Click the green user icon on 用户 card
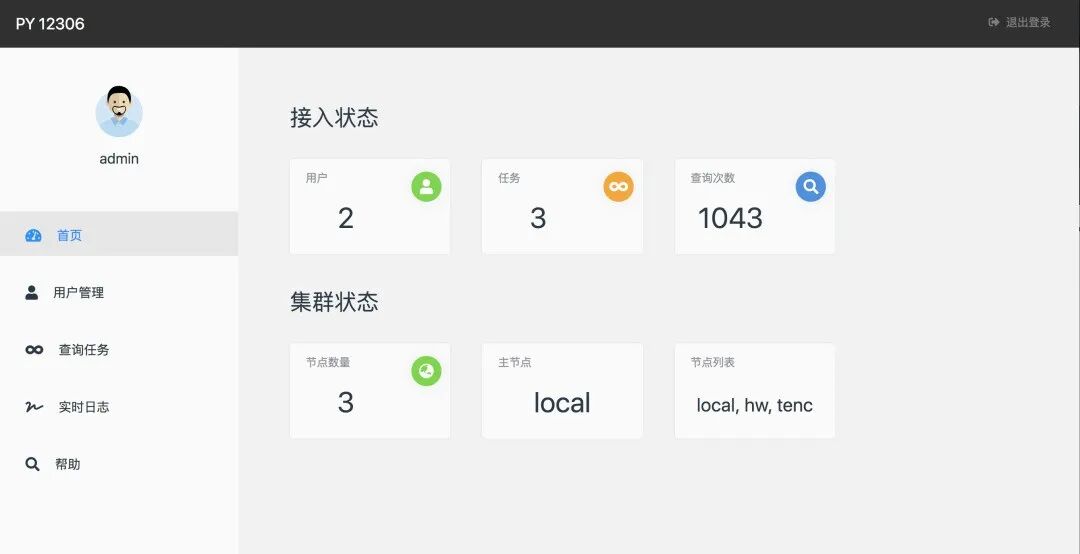Screen dimensions: 1080x554 tap(426, 187)
